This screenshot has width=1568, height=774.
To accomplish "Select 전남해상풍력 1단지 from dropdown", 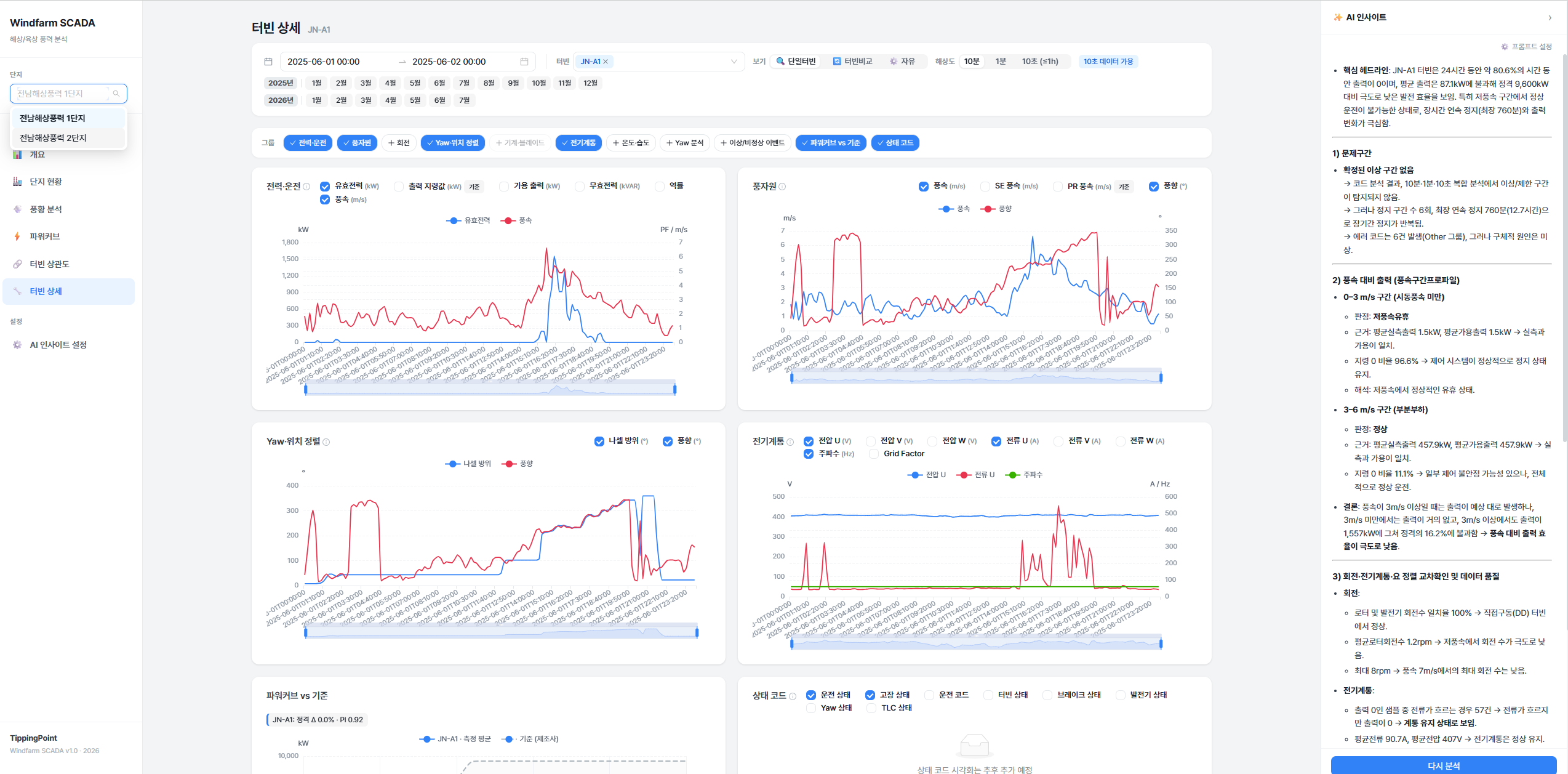I will point(68,118).
